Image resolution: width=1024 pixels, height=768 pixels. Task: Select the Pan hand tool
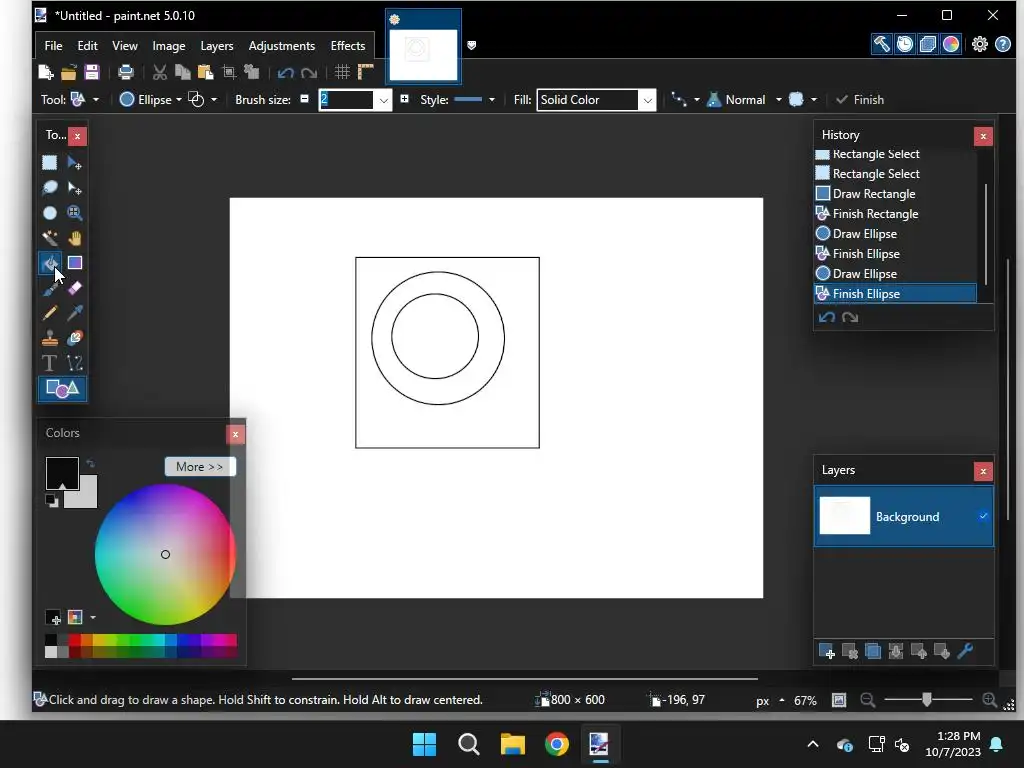point(75,238)
